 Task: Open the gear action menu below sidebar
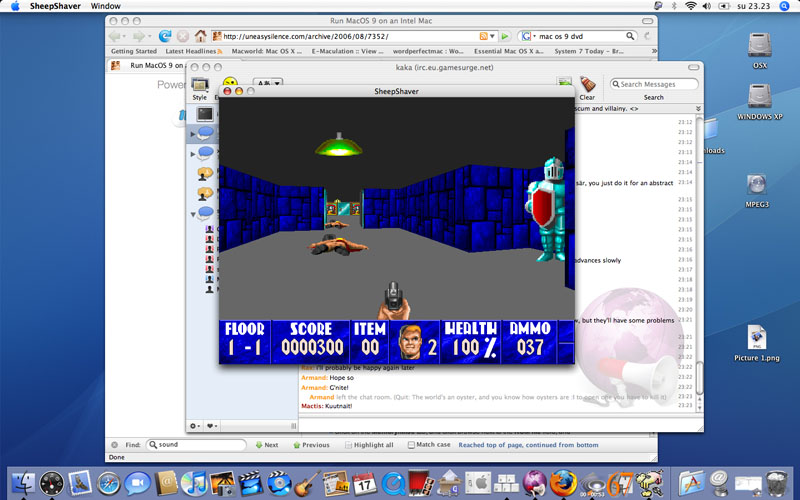(x=195, y=426)
